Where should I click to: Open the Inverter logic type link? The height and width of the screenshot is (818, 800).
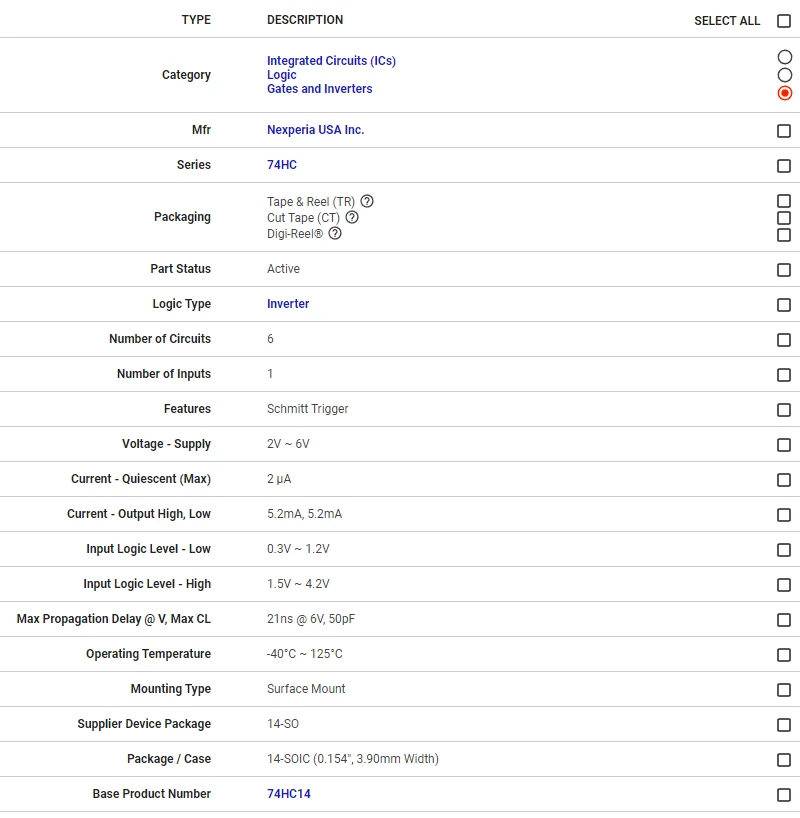pyautogui.click(x=288, y=304)
